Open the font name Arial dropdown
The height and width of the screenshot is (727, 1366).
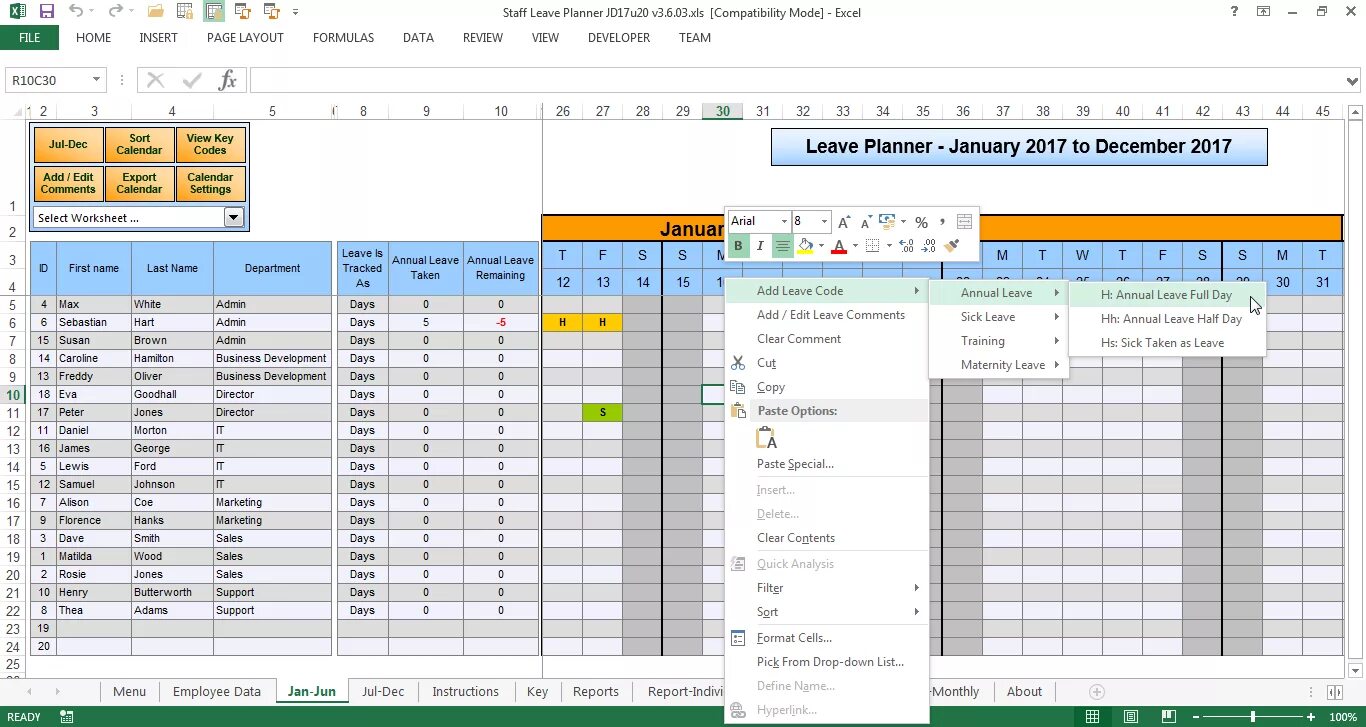click(783, 222)
